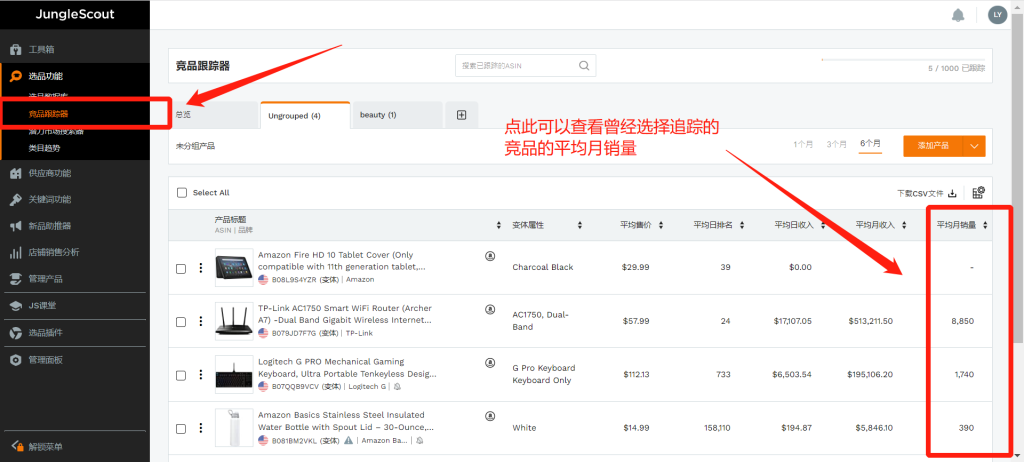Switch time range to 6个月

(x=870, y=144)
